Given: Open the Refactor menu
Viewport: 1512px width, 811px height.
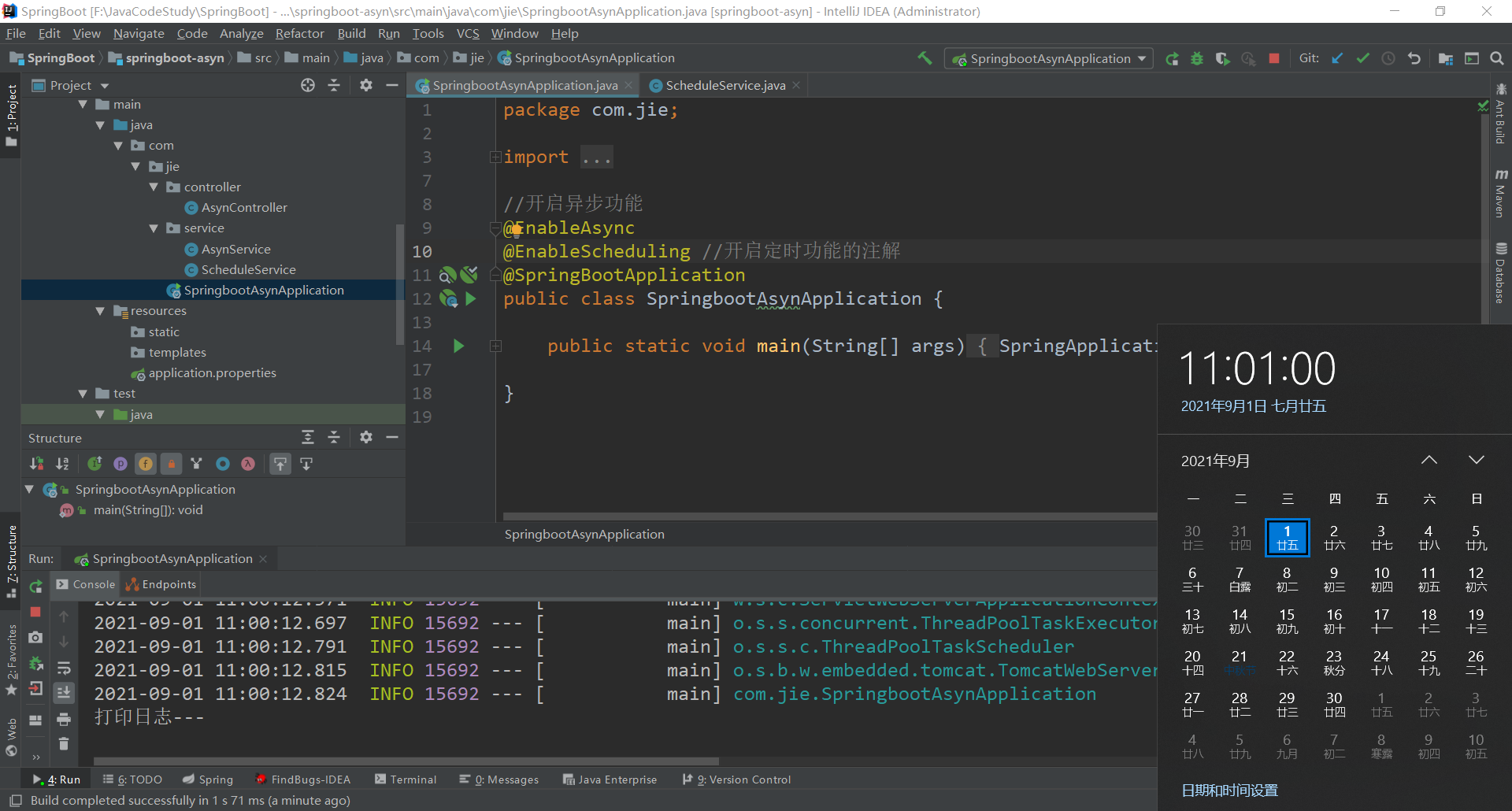Looking at the screenshot, I should (x=299, y=34).
